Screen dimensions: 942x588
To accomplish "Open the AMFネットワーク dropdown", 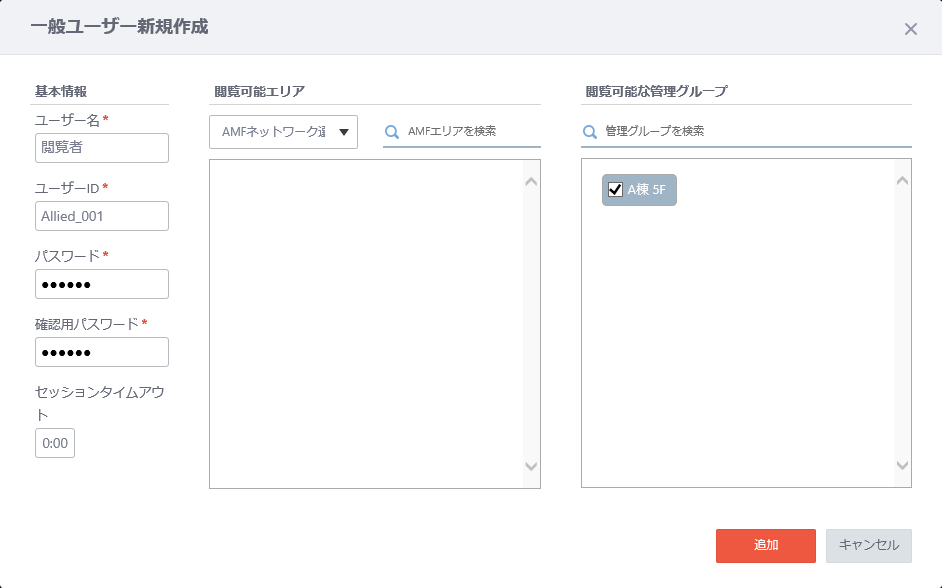I will (284, 132).
